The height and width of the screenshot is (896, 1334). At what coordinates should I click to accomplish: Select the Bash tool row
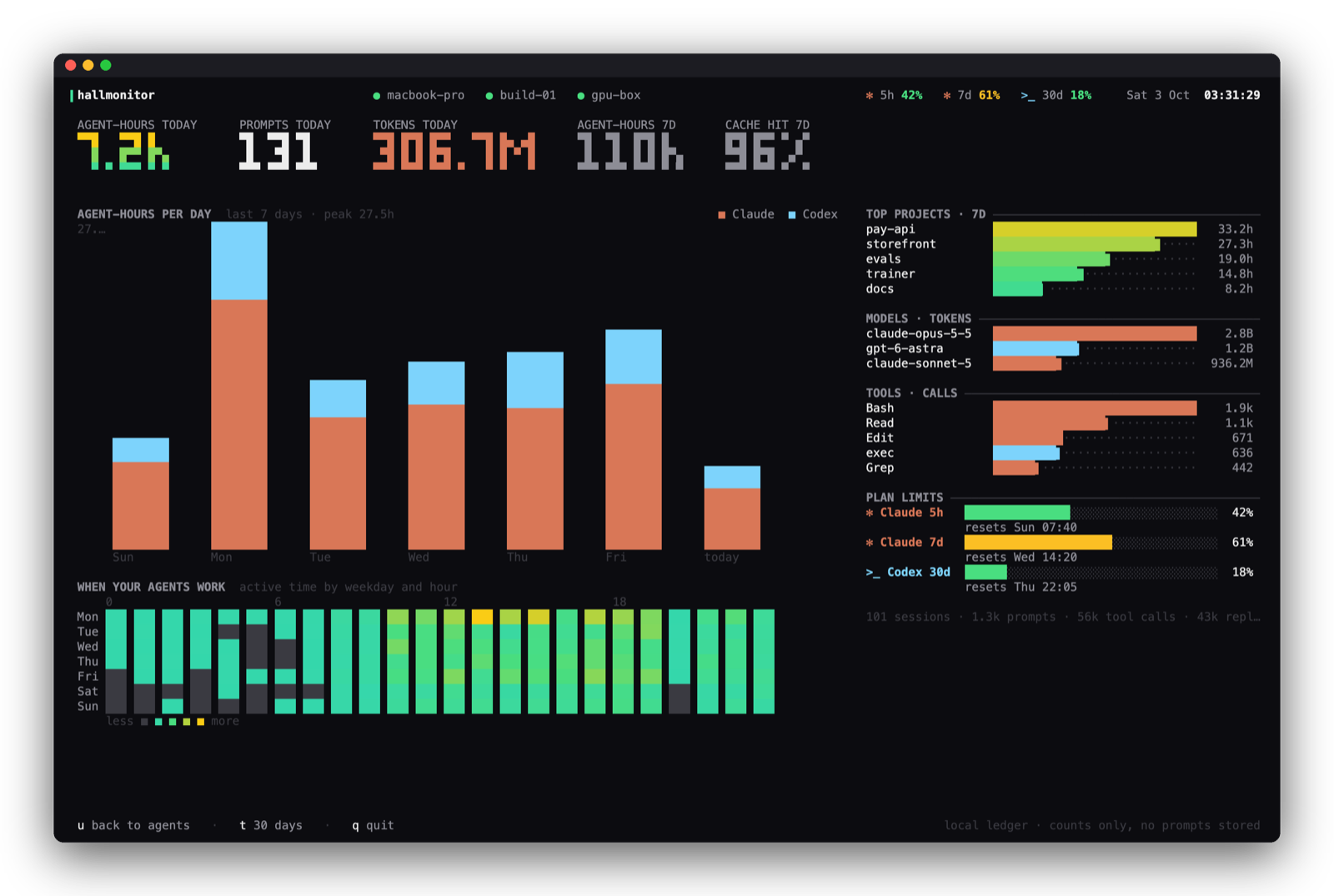pyautogui.click(x=1060, y=408)
